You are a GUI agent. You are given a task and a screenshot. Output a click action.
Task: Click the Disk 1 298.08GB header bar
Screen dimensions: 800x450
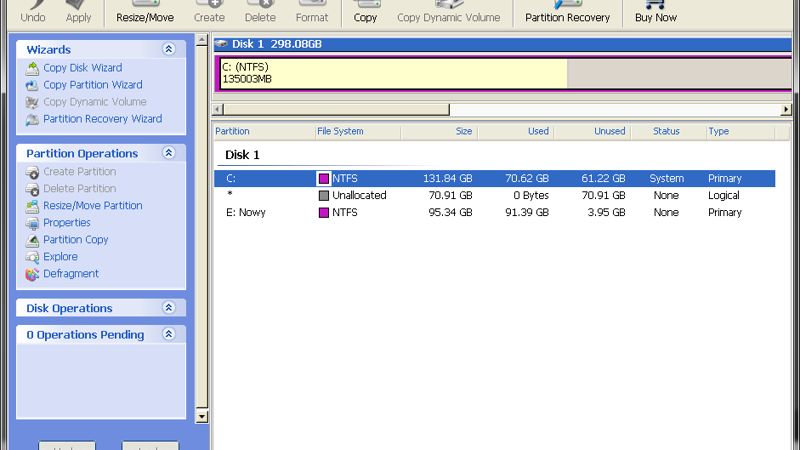click(503, 44)
